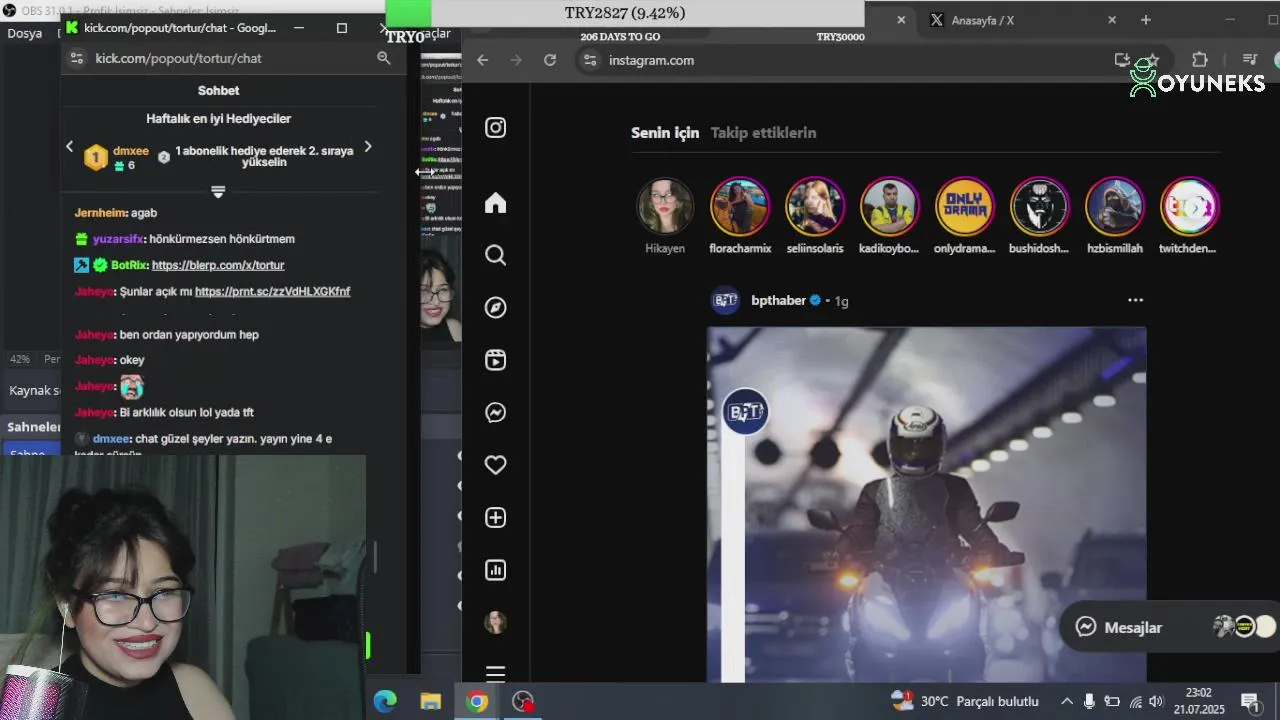Click zoom magnifier icon in Kick popout

pyautogui.click(x=383, y=58)
